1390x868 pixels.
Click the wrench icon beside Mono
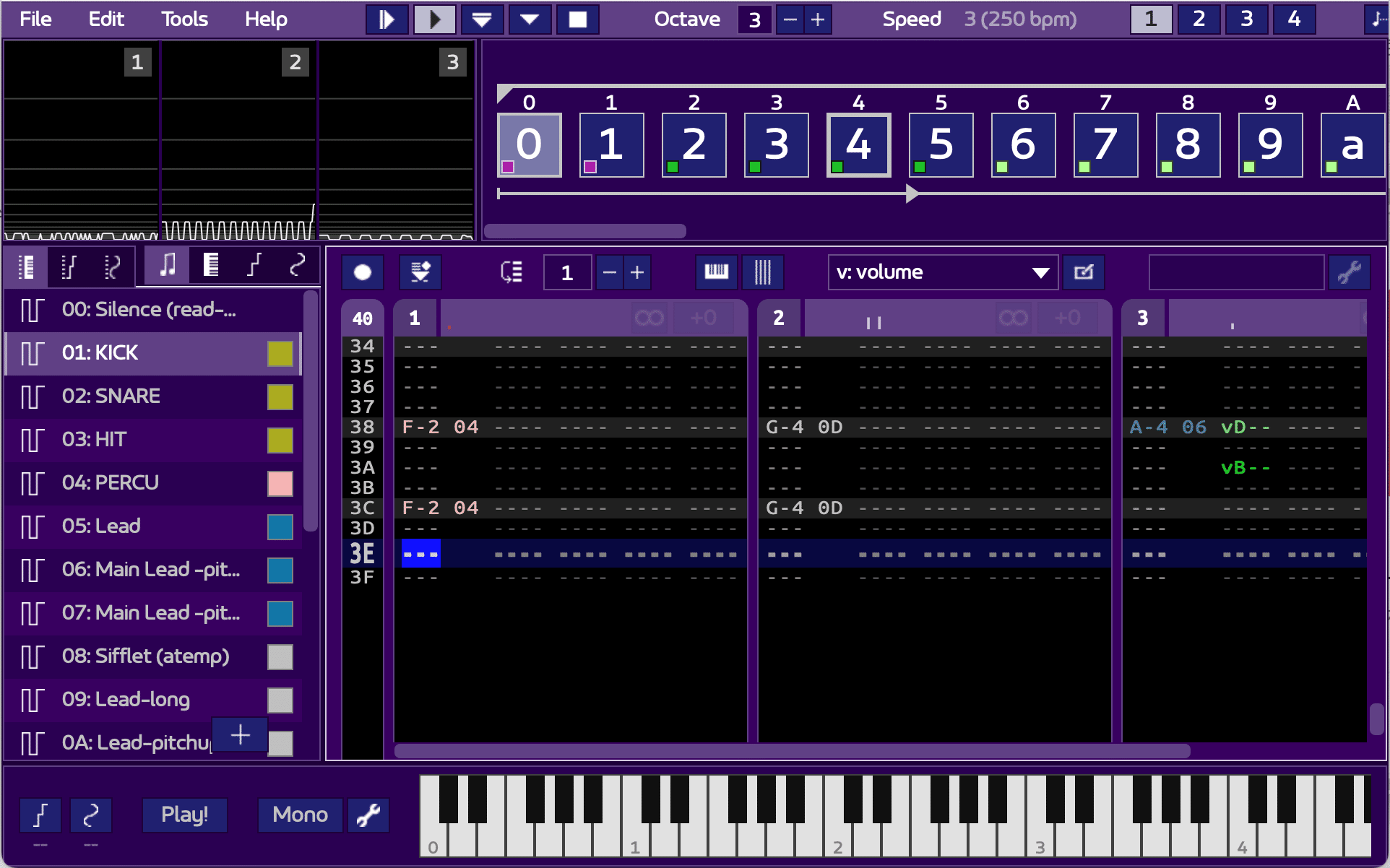pyautogui.click(x=368, y=815)
